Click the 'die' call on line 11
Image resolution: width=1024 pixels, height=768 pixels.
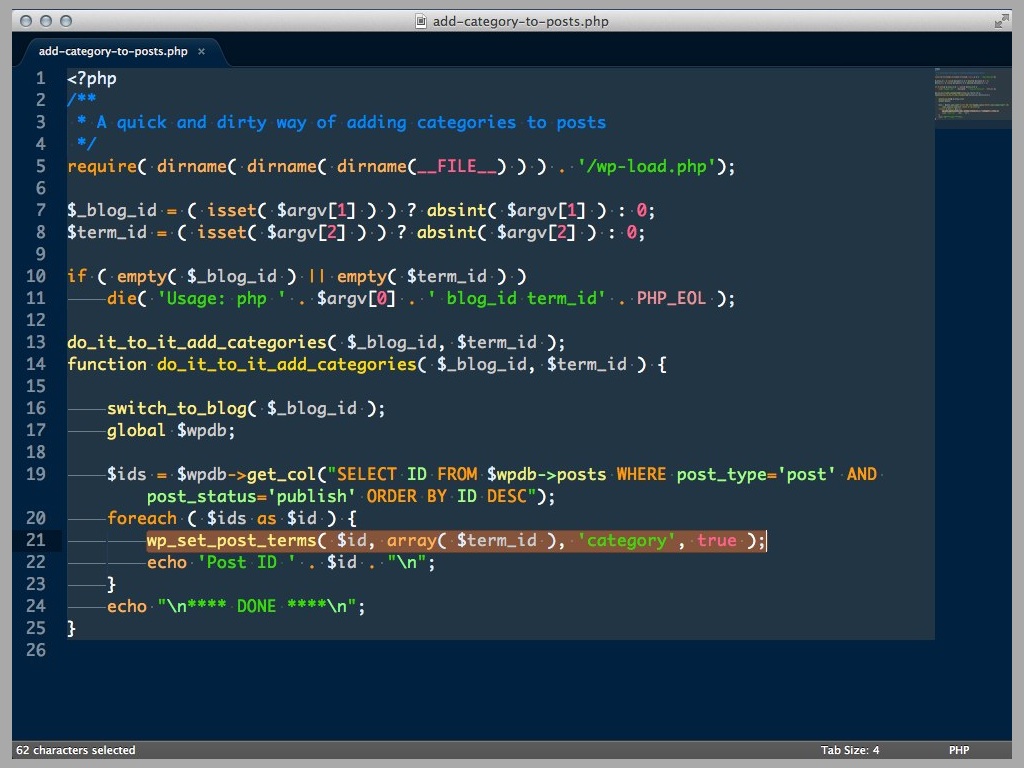[x=122, y=298]
